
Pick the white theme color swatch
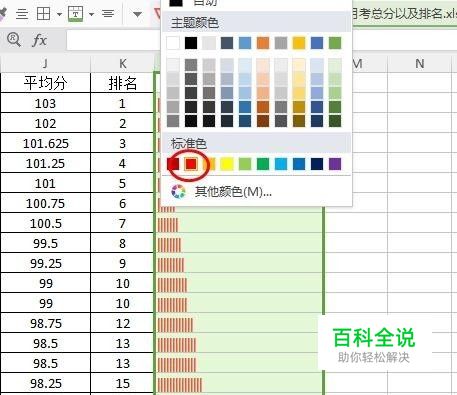[173, 43]
